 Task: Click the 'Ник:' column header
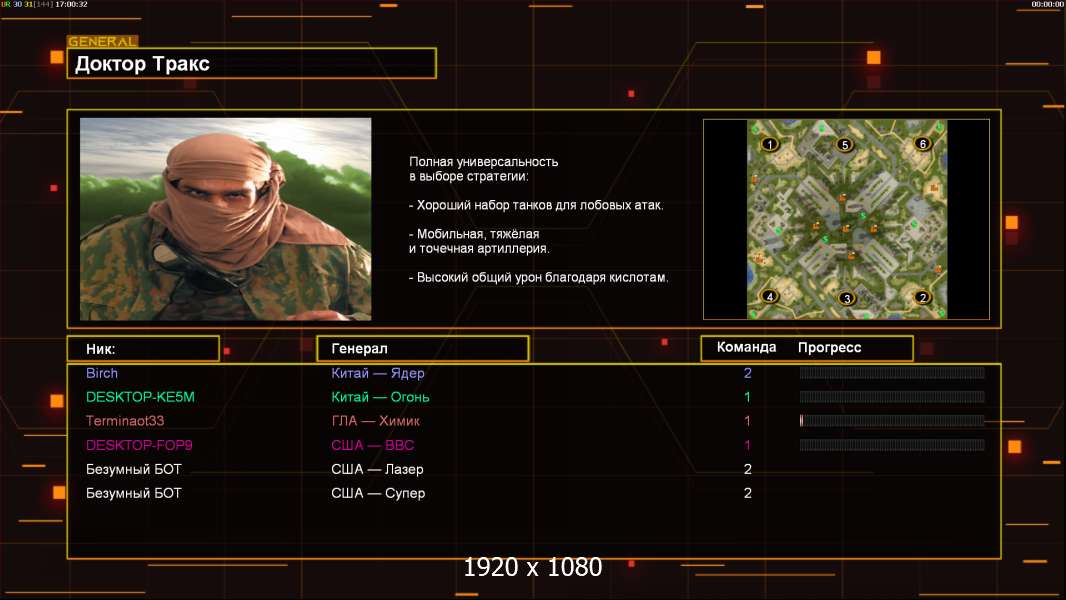[143, 349]
